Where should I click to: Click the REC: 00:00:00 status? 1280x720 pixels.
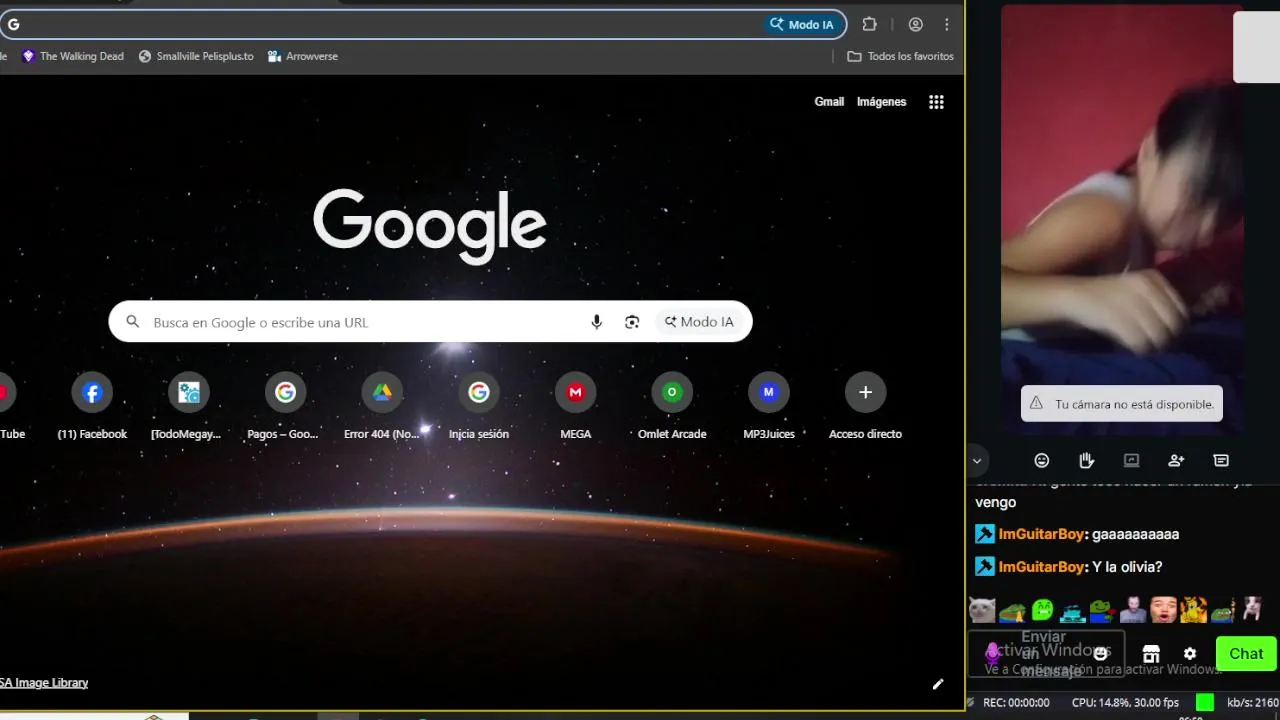1016,702
